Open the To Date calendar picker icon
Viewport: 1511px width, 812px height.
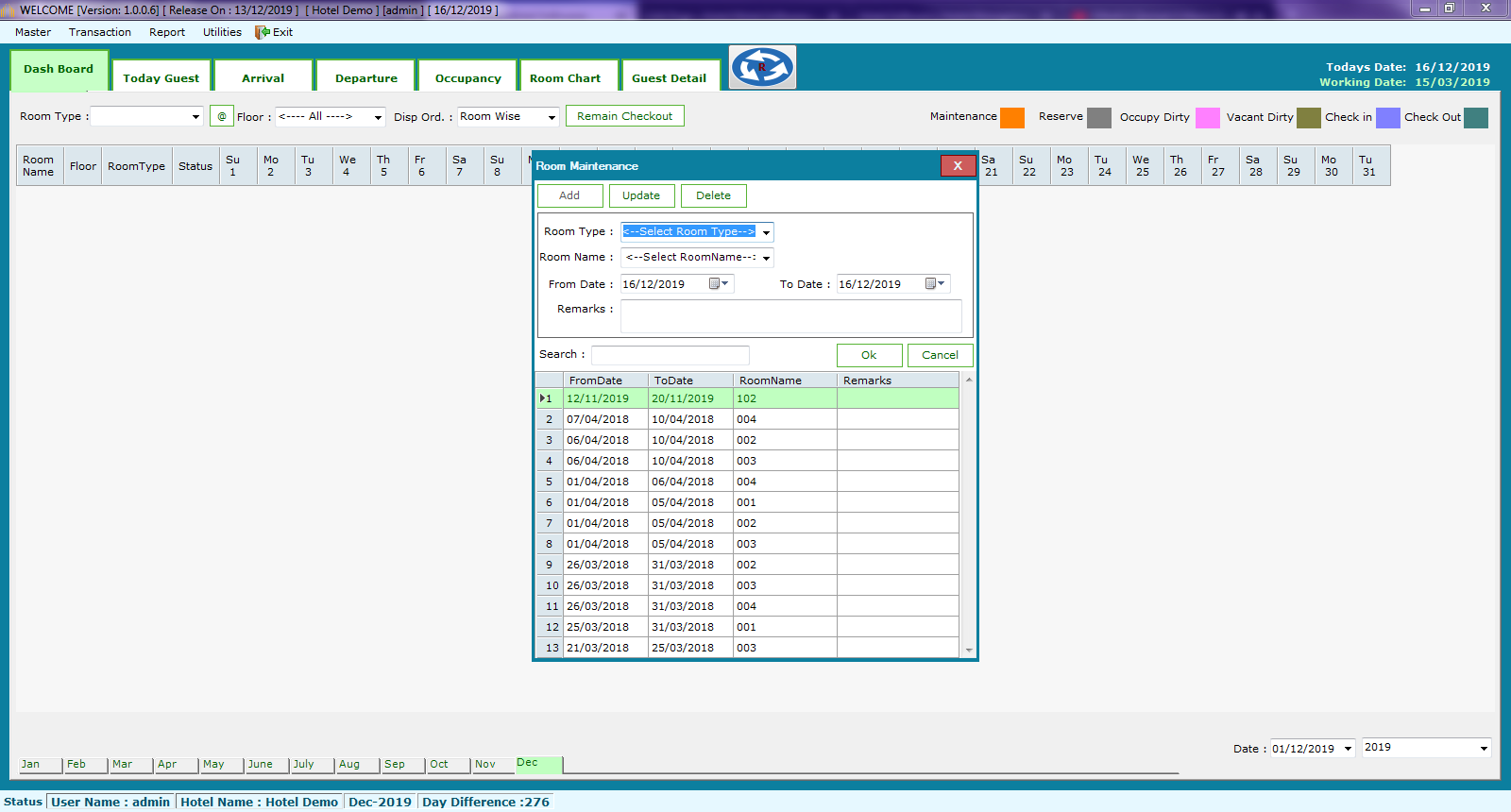(x=934, y=284)
